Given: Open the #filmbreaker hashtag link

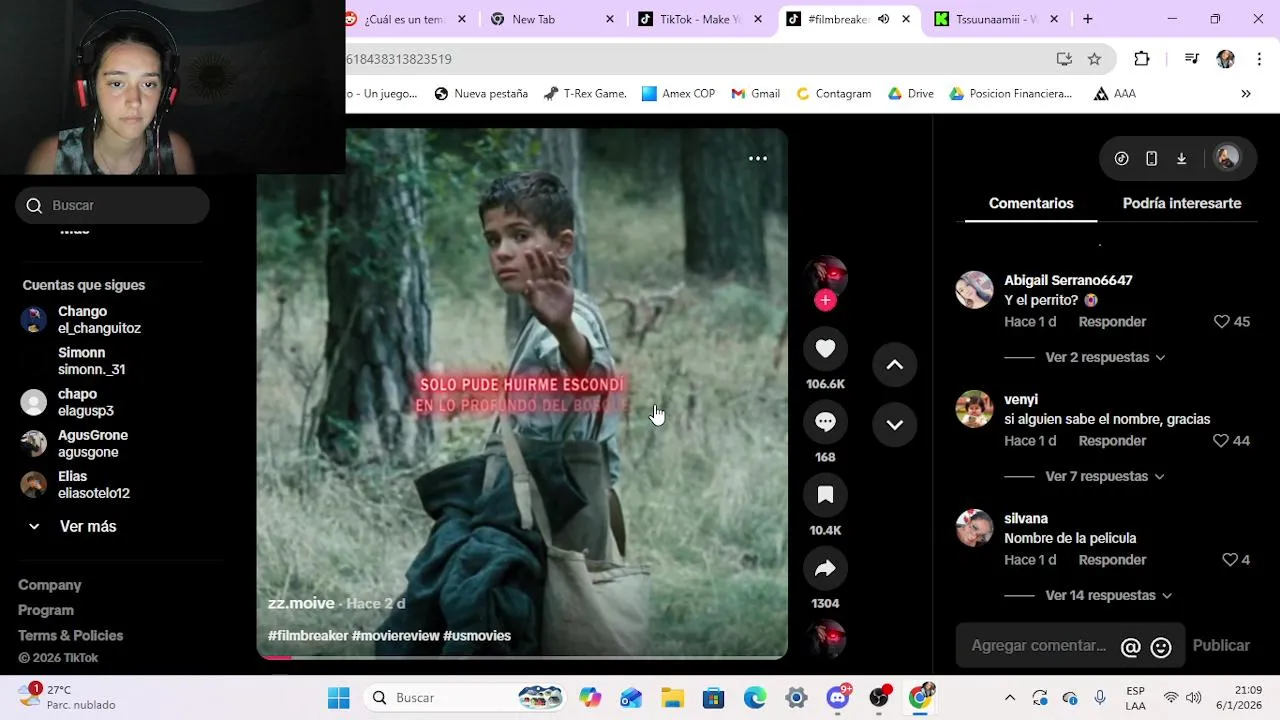Looking at the screenshot, I should [x=308, y=636].
